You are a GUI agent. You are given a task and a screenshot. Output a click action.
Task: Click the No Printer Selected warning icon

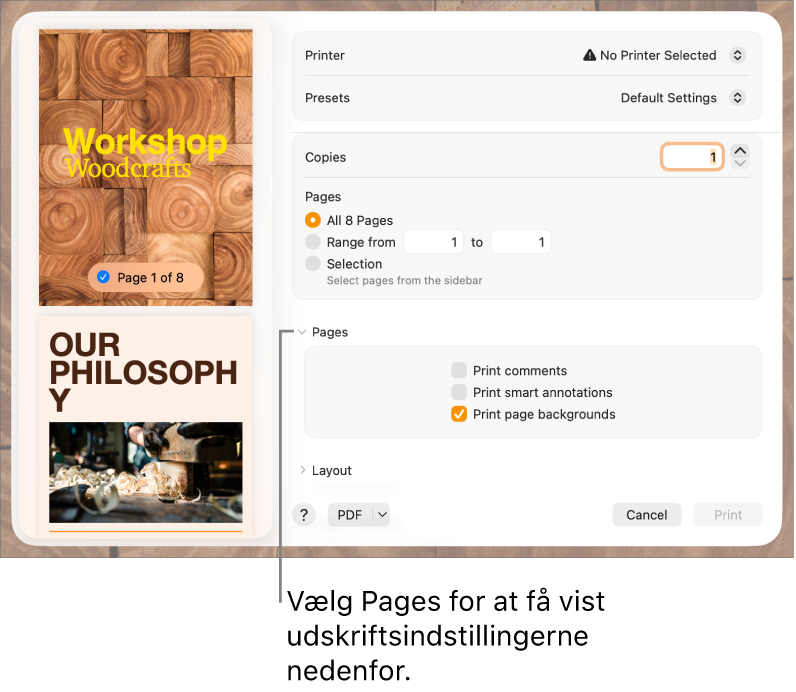click(x=589, y=55)
